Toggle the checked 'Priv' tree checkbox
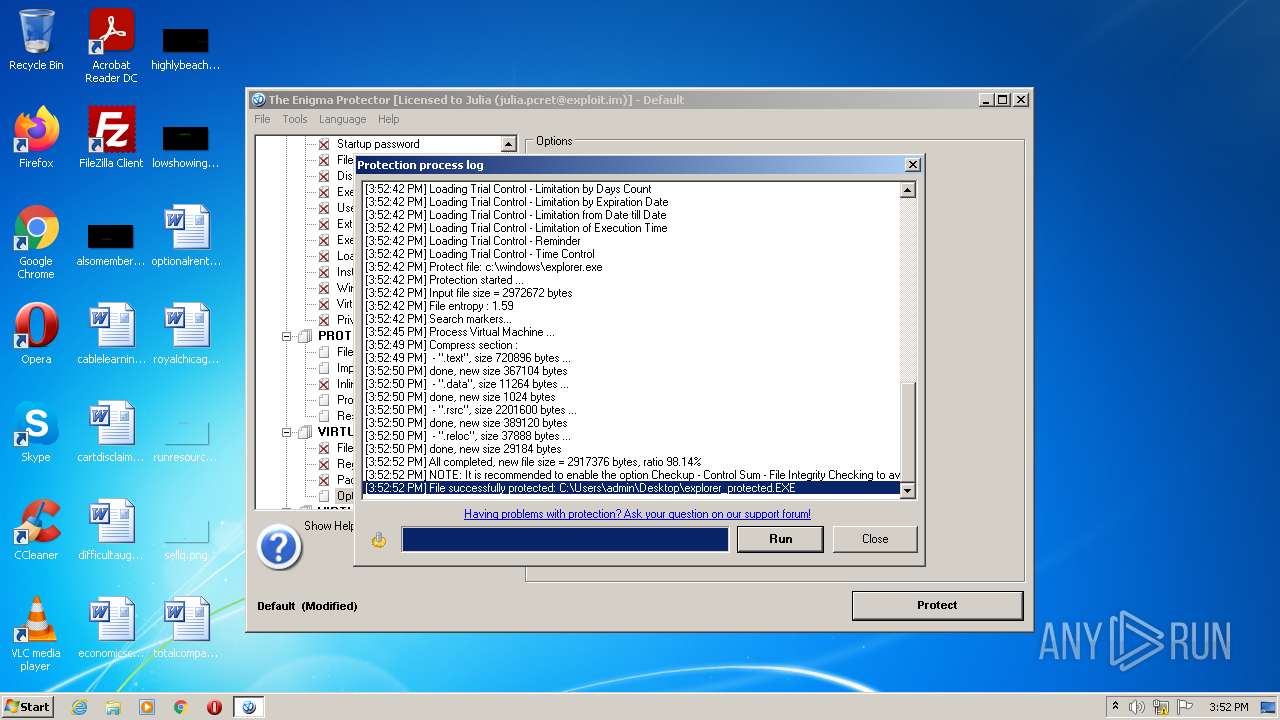This screenshot has width=1280, height=720. (324, 320)
